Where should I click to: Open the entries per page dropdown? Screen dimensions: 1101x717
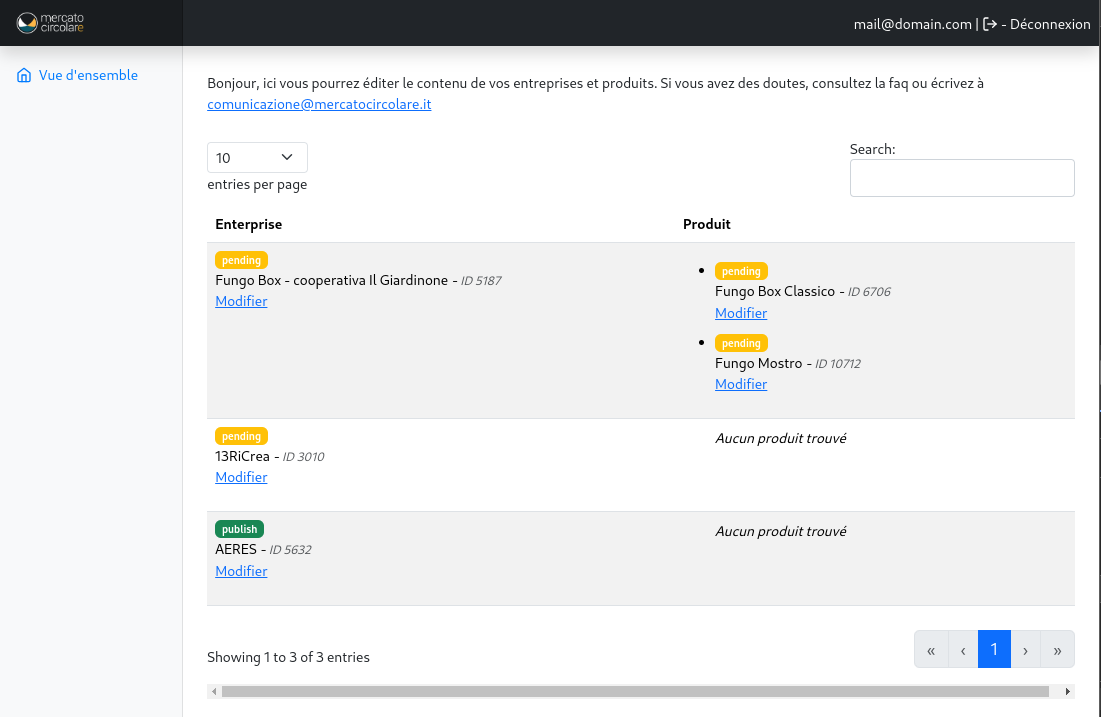pyautogui.click(x=257, y=157)
